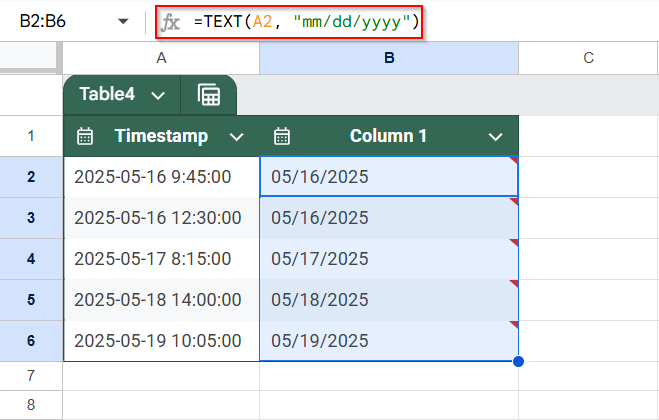Click the calendar icon in the Timestamp header
The image size is (659, 420).
(x=85, y=136)
